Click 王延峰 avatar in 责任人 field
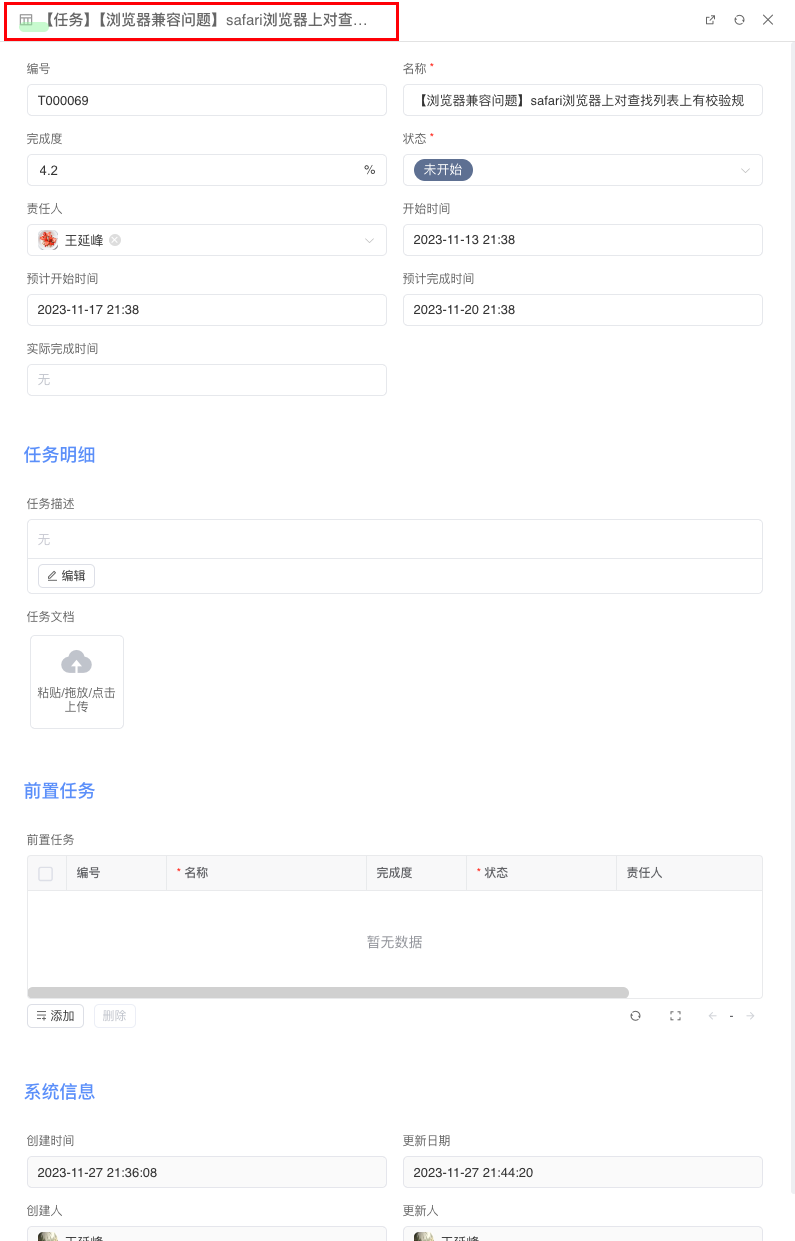 (48, 240)
